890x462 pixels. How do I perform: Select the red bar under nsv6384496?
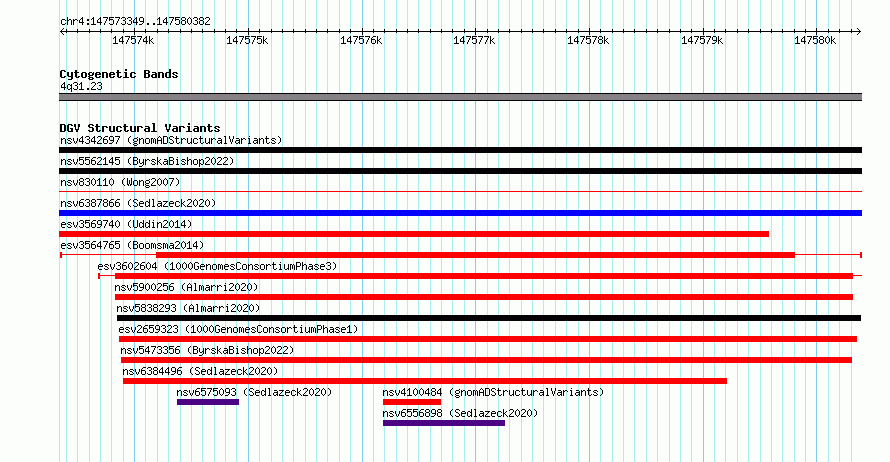point(425,381)
